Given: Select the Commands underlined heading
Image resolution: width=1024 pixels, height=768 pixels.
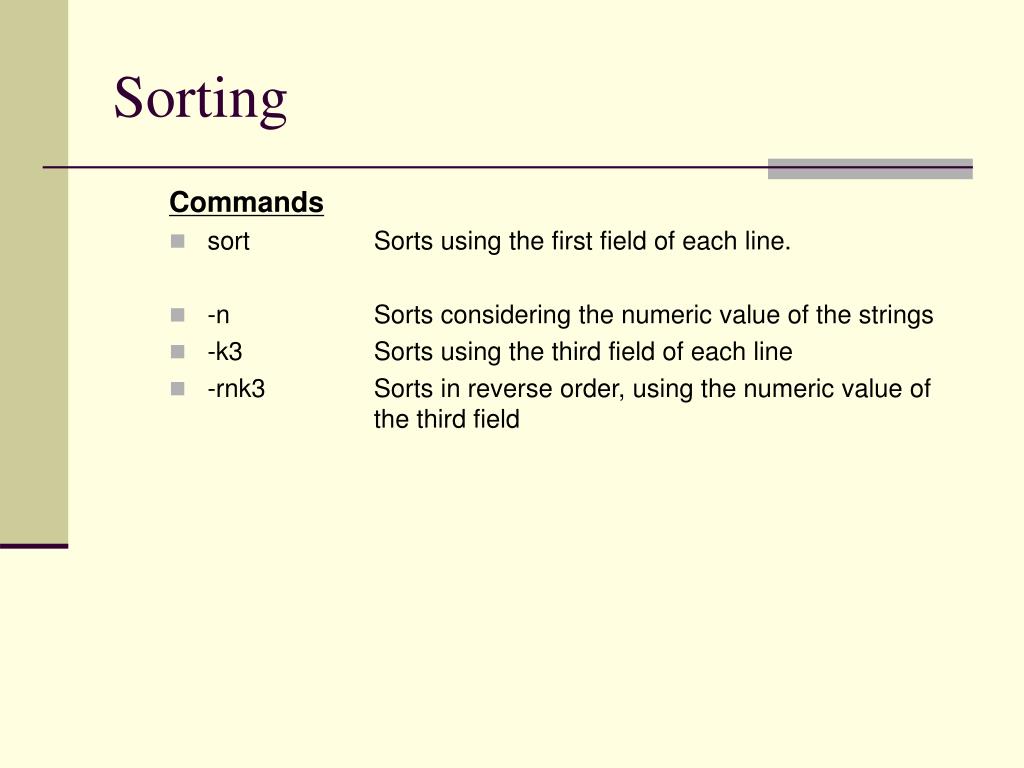Looking at the screenshot, I should click(x=246, y=202).
